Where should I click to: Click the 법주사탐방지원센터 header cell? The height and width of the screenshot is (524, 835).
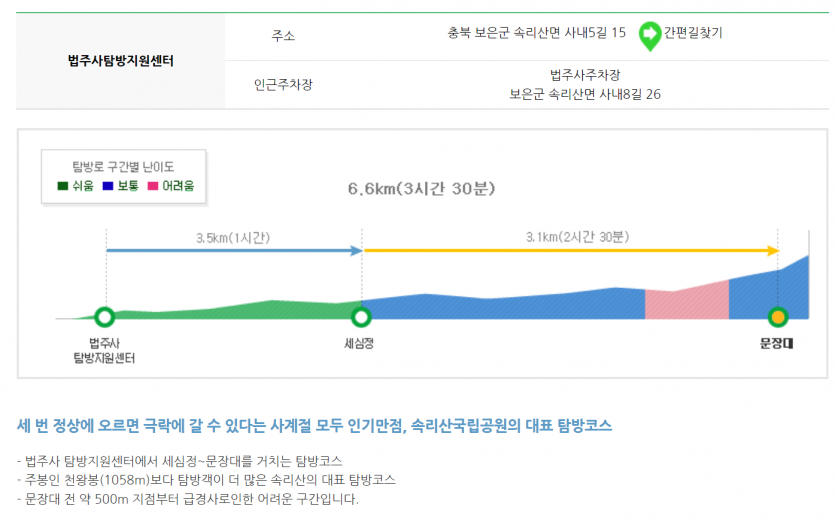pos(120,61)
